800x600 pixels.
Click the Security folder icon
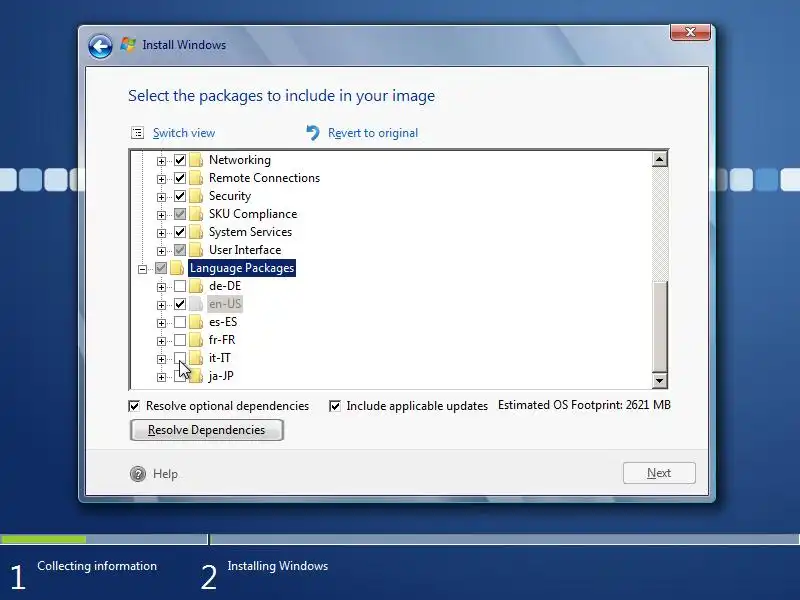point(196,196)
